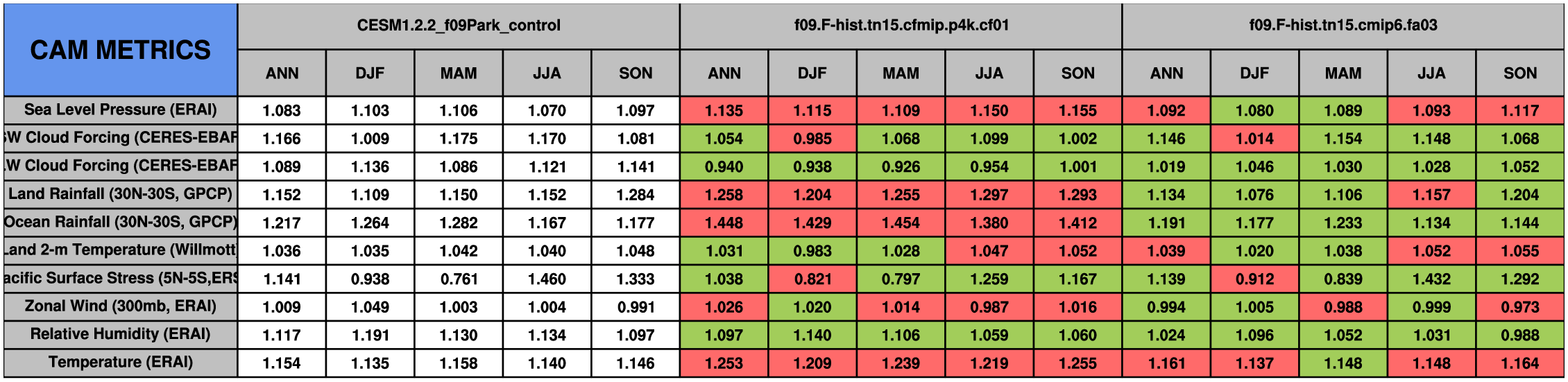Click the f09.F-hist.tn15.cfmip.p4k.cf01 group header
Image resolution: width=1568 pixels, height=382 pixels.
click(x=901, y=26)
